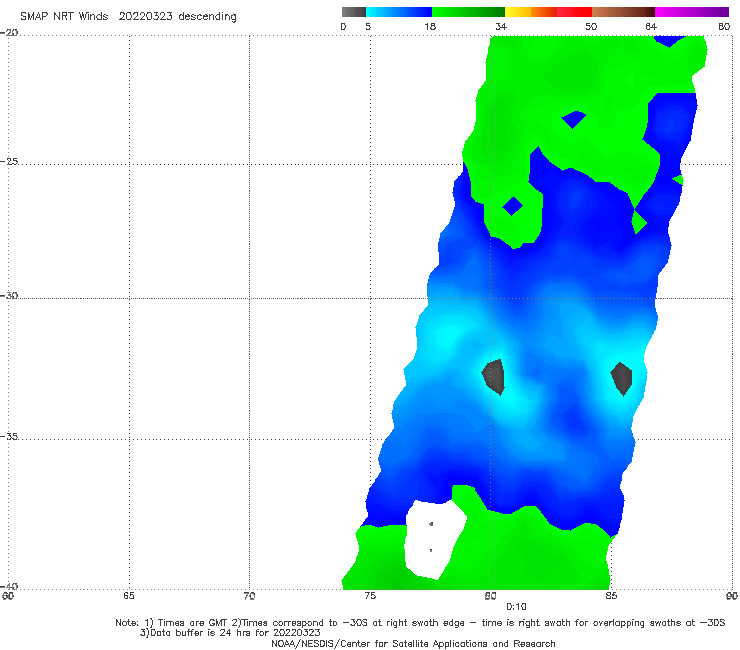Click the color bar label '50'
This screenshot has height=650, width=740.
591,26
